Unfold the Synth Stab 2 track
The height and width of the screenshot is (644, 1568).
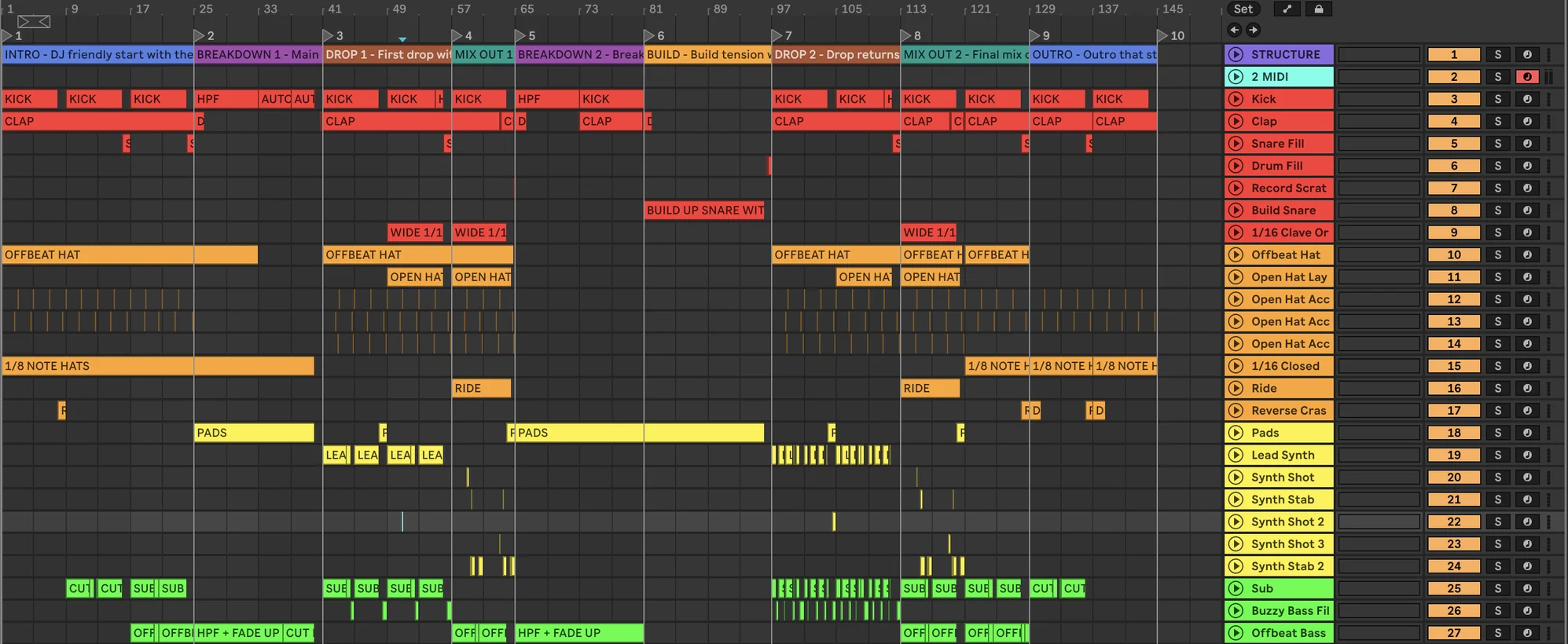[1236, 566]
